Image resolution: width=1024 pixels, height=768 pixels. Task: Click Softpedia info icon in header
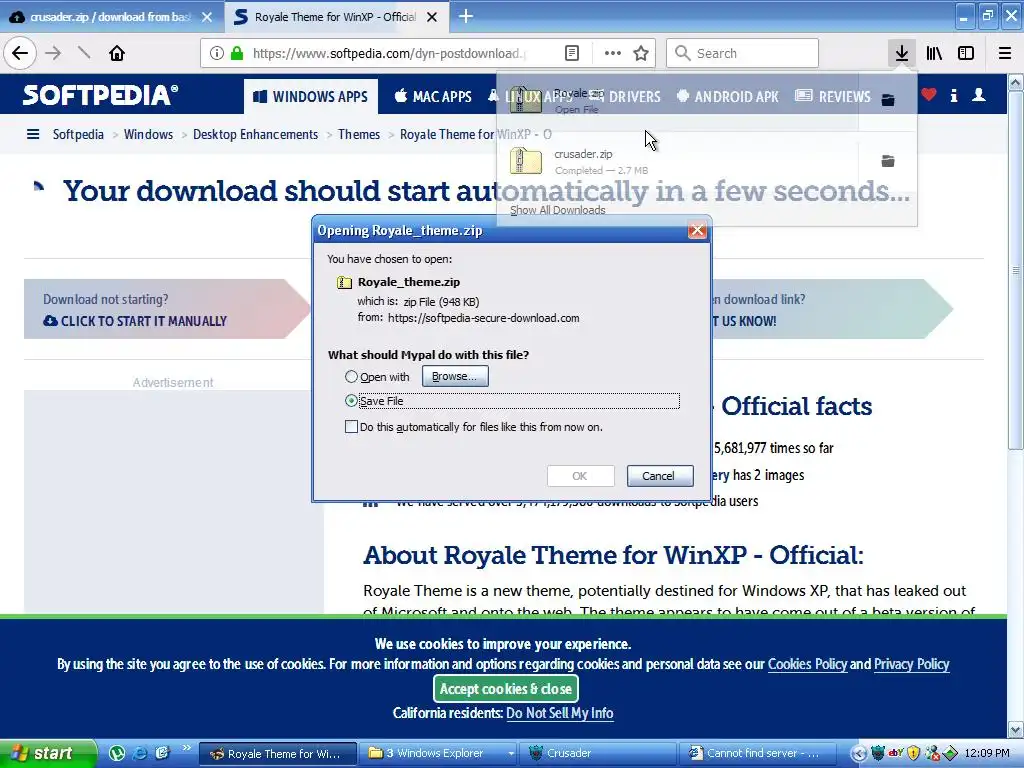(953, 95)
